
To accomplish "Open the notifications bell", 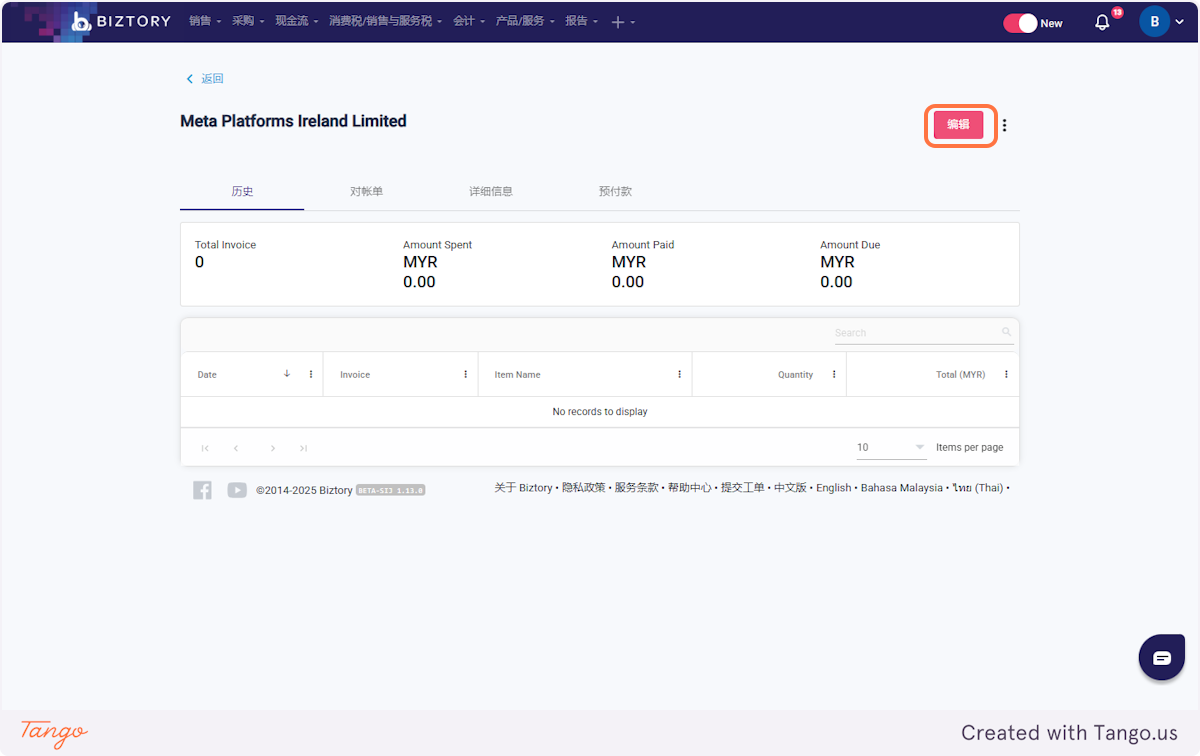I will [1102, 22].
